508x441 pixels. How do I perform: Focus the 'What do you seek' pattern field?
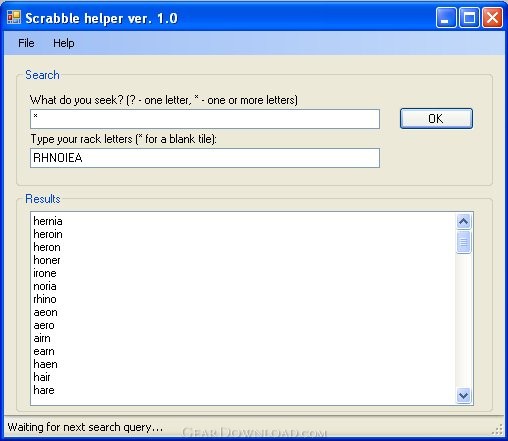point(205,119)
